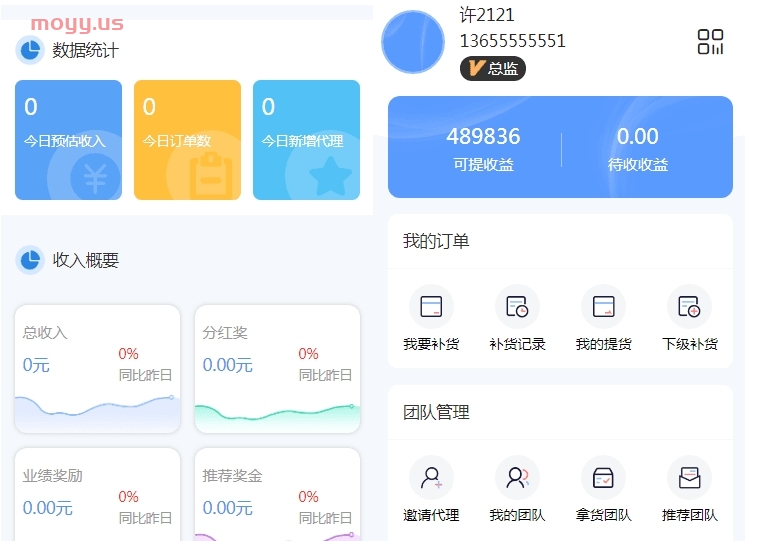Tap the round blue profile avatar
This screenshot has width=772, height=541.
coord(413,42)
